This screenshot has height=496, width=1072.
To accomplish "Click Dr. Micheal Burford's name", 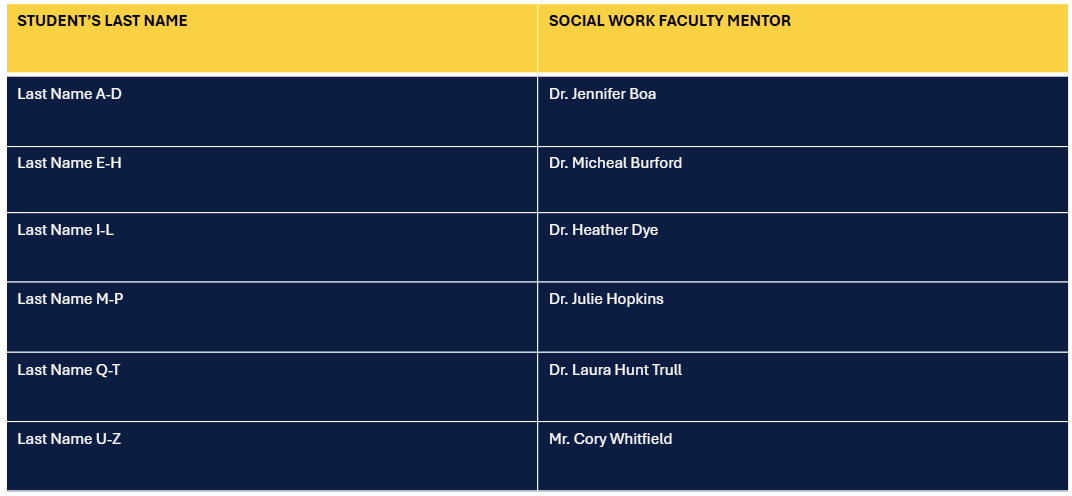I will click(615, 163).
